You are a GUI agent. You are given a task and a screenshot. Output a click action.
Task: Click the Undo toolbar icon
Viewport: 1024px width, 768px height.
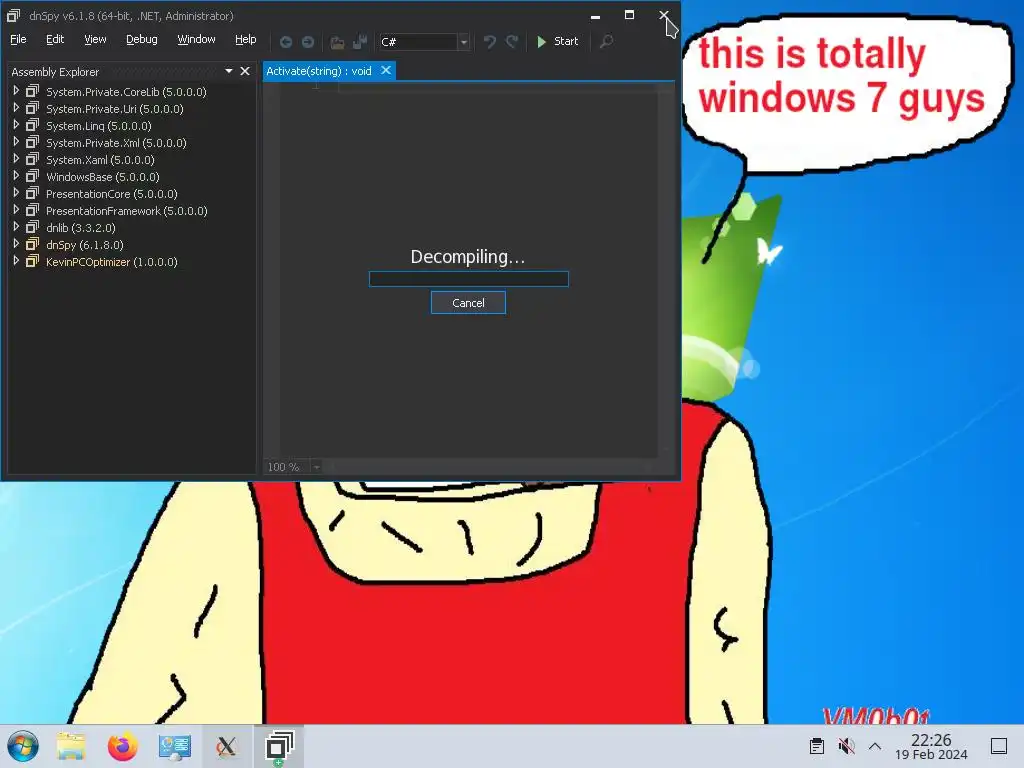[x=490, y=42]
